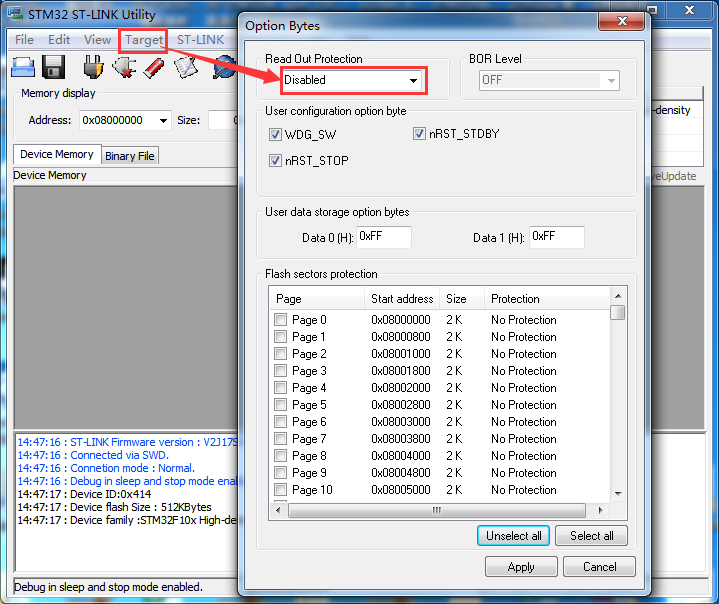Click the Save floppy disk icon
The image size is (719, 604).
pos(54,67)
